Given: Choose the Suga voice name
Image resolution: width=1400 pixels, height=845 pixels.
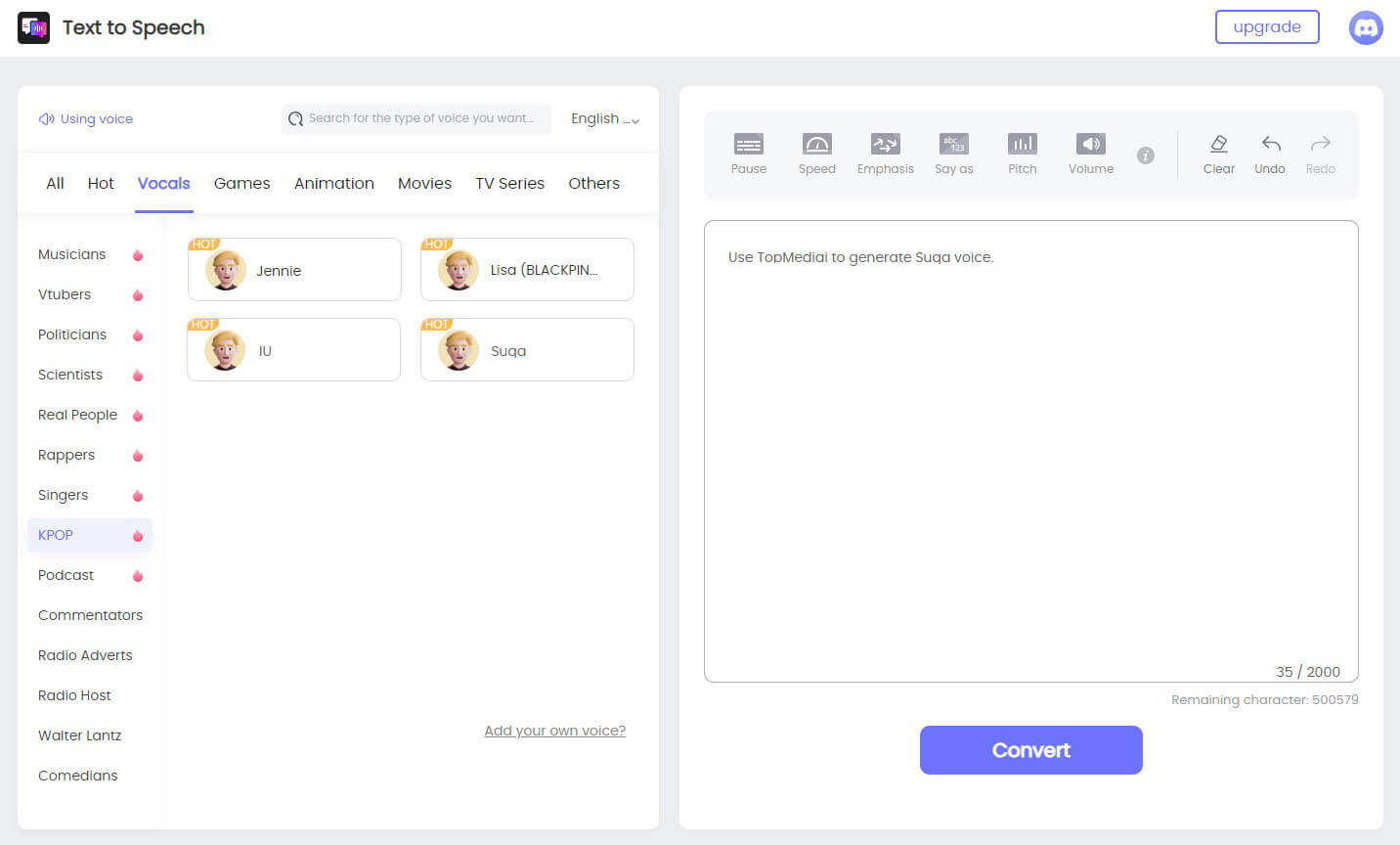Looking at the screenshot, I should point(508,351).
